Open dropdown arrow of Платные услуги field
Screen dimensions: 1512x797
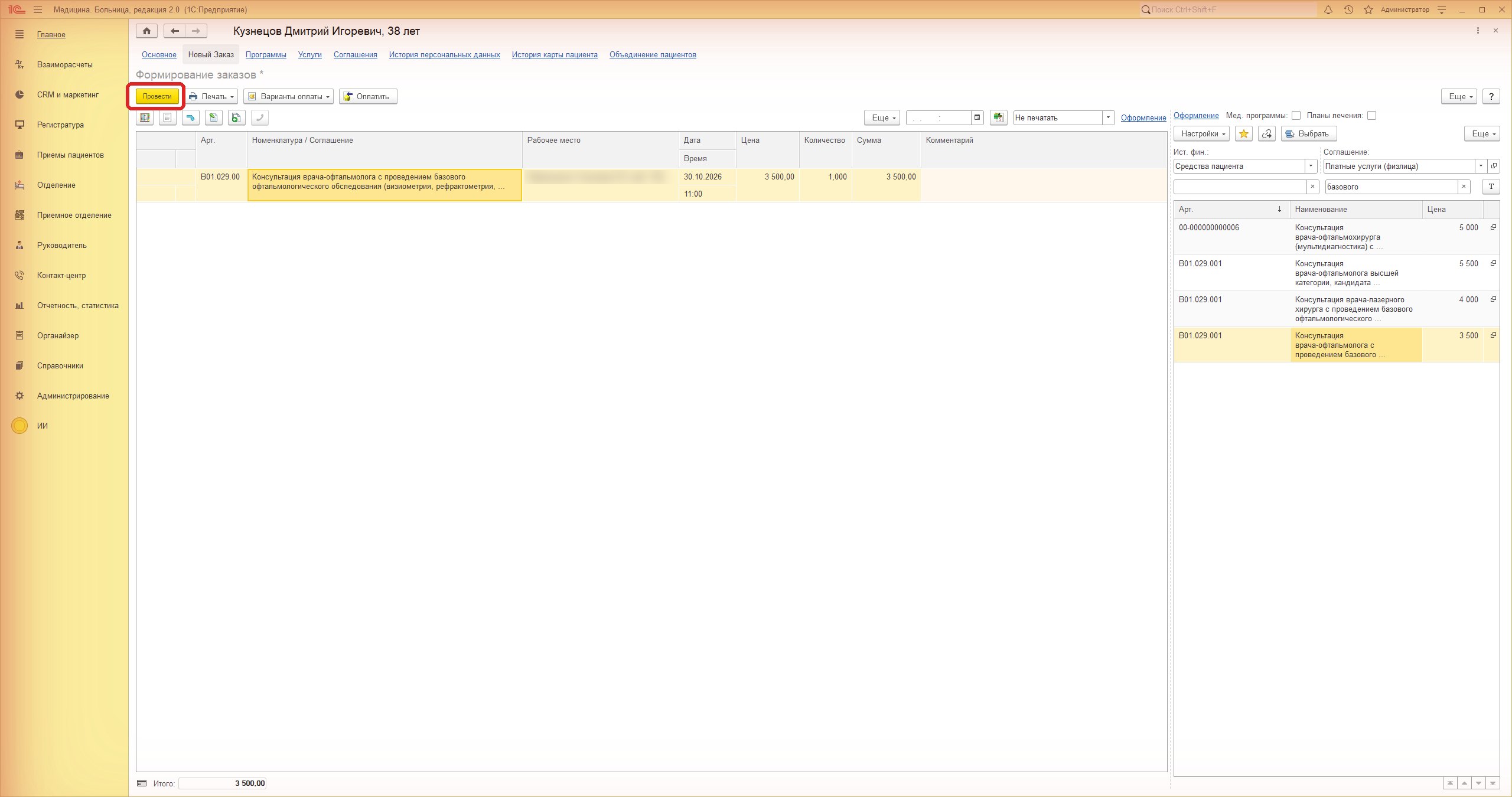(1481, 166)
